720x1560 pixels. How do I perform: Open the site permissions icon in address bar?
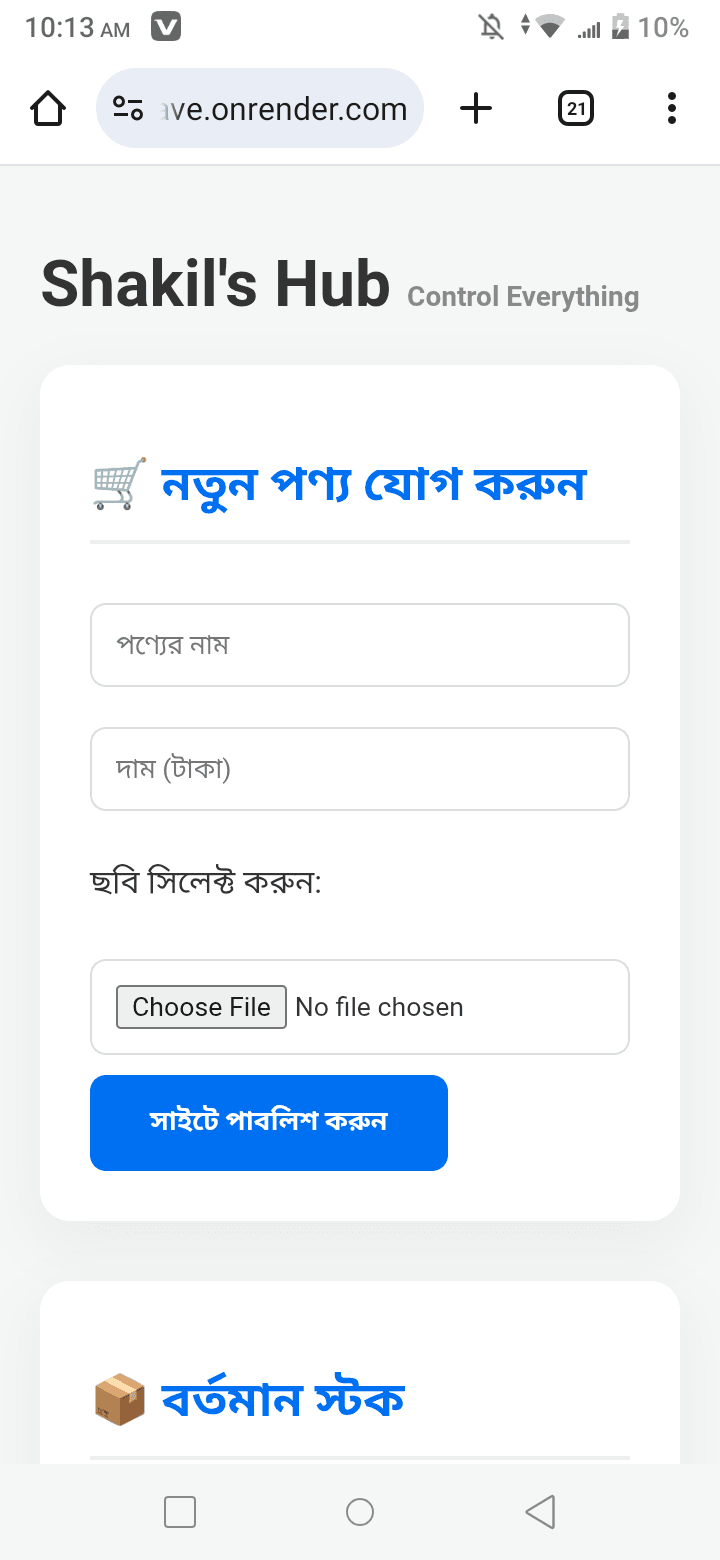click(128, 108)
